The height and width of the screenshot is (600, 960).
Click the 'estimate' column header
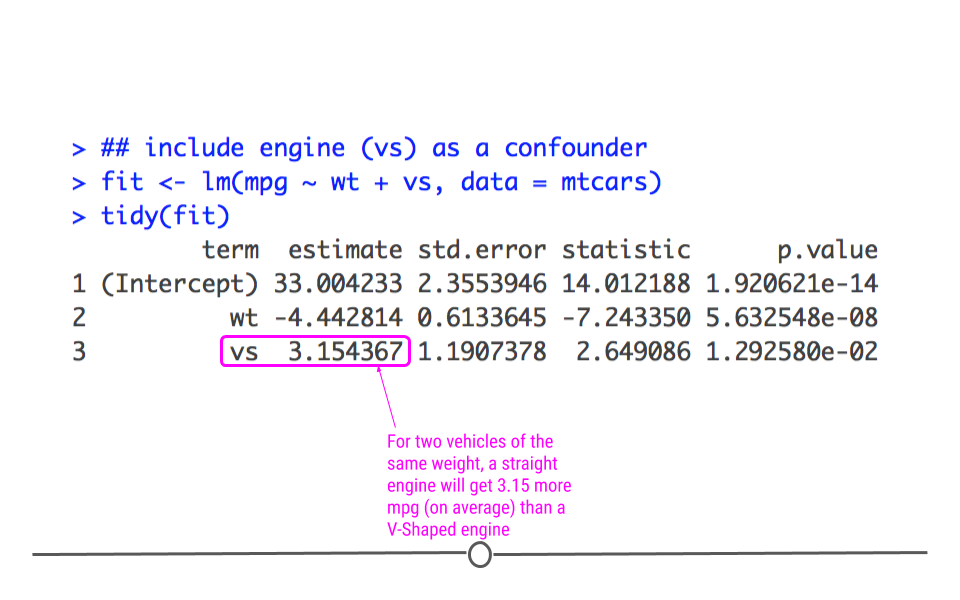tap(345, 250)
